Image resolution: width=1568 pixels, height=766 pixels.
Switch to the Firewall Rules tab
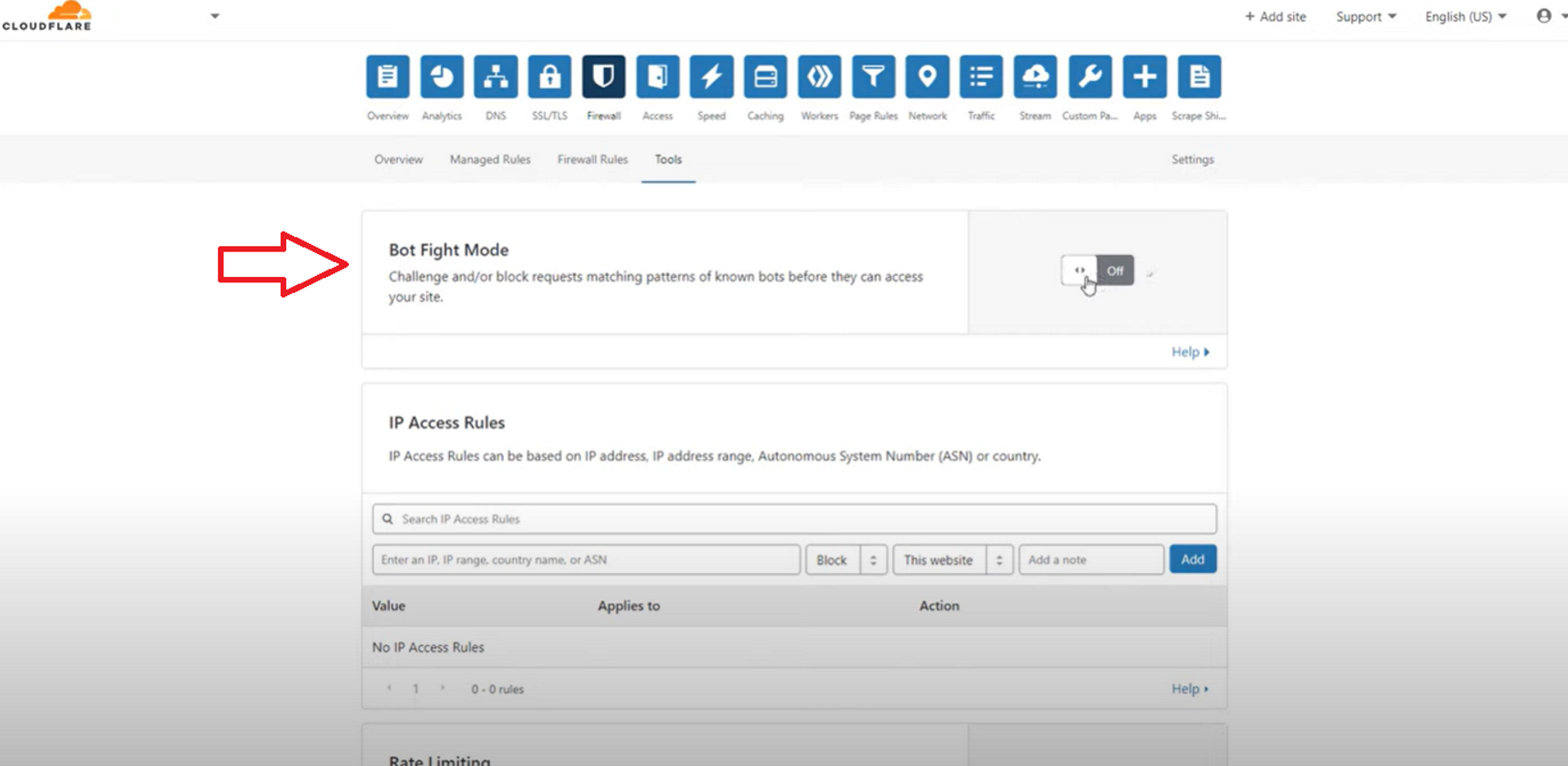[592, 159]
